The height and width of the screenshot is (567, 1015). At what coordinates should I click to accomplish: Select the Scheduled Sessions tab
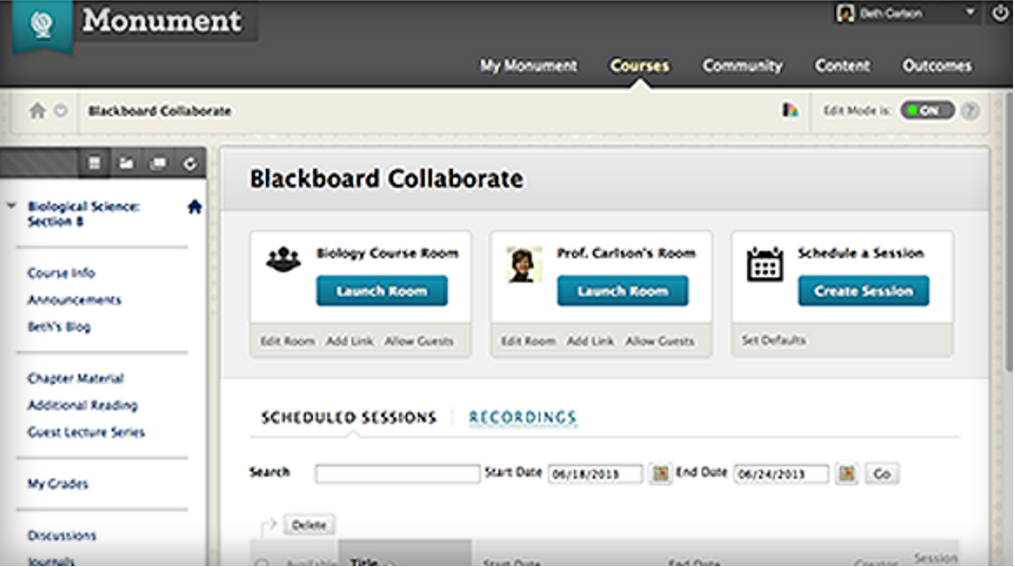pos(349,417)
